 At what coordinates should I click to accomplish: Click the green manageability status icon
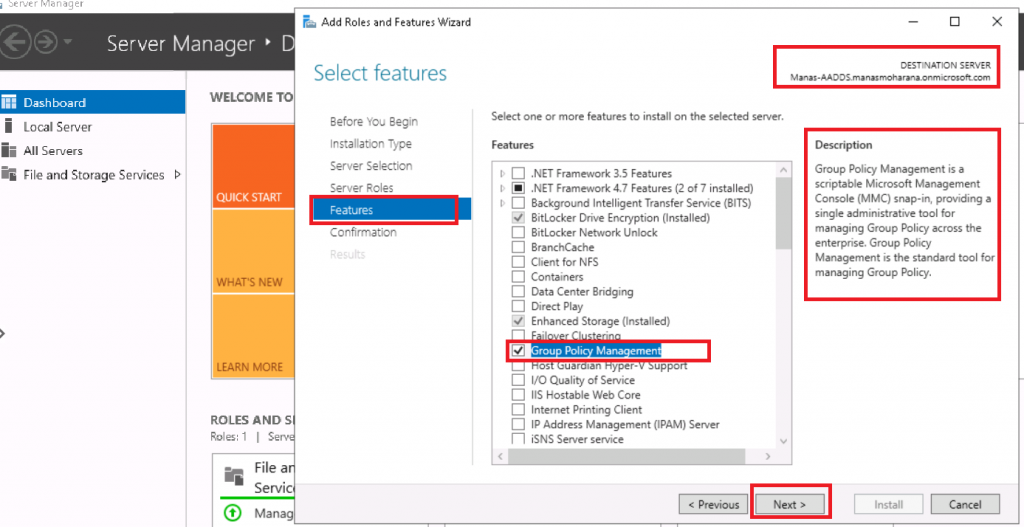[x=233, y=515]
